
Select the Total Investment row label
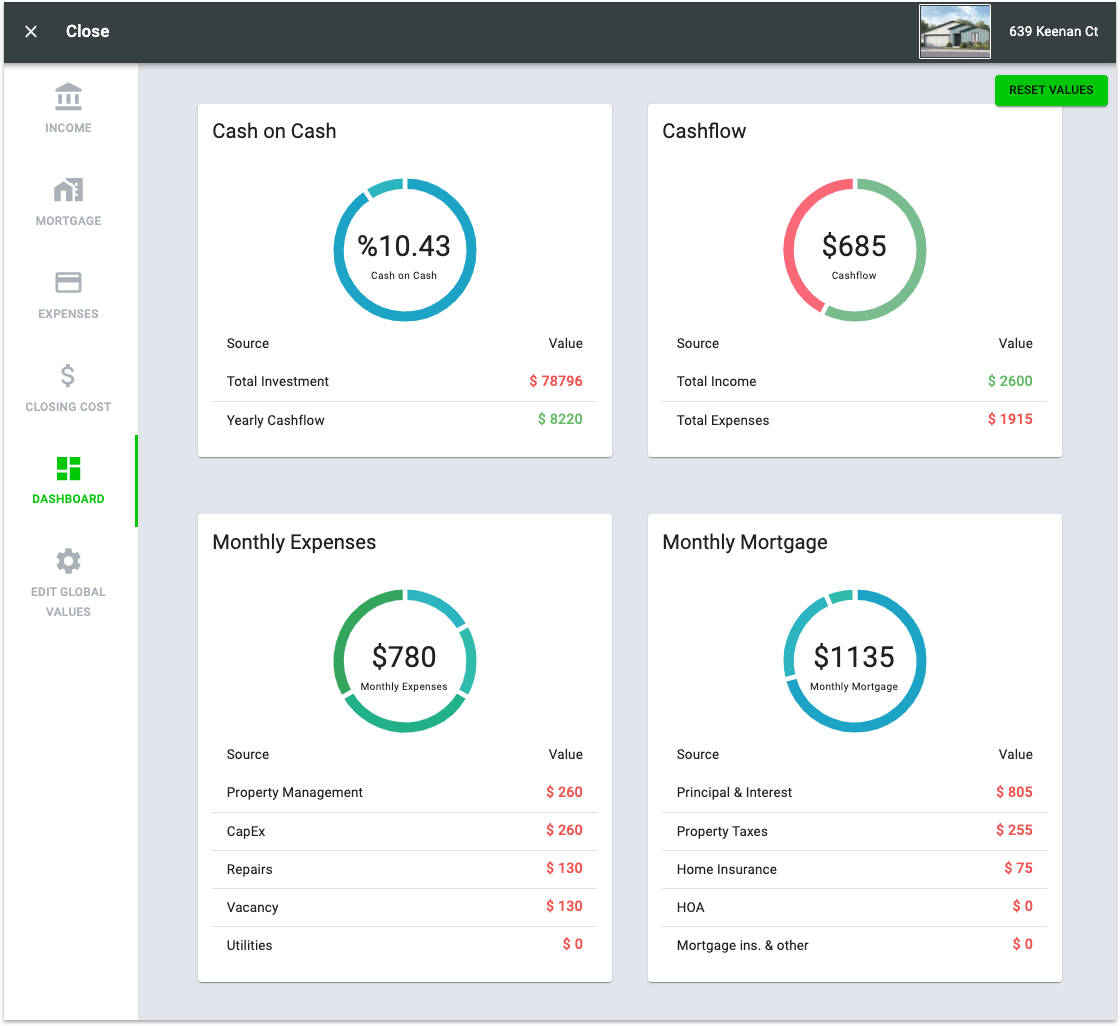(x=278, y=382)
